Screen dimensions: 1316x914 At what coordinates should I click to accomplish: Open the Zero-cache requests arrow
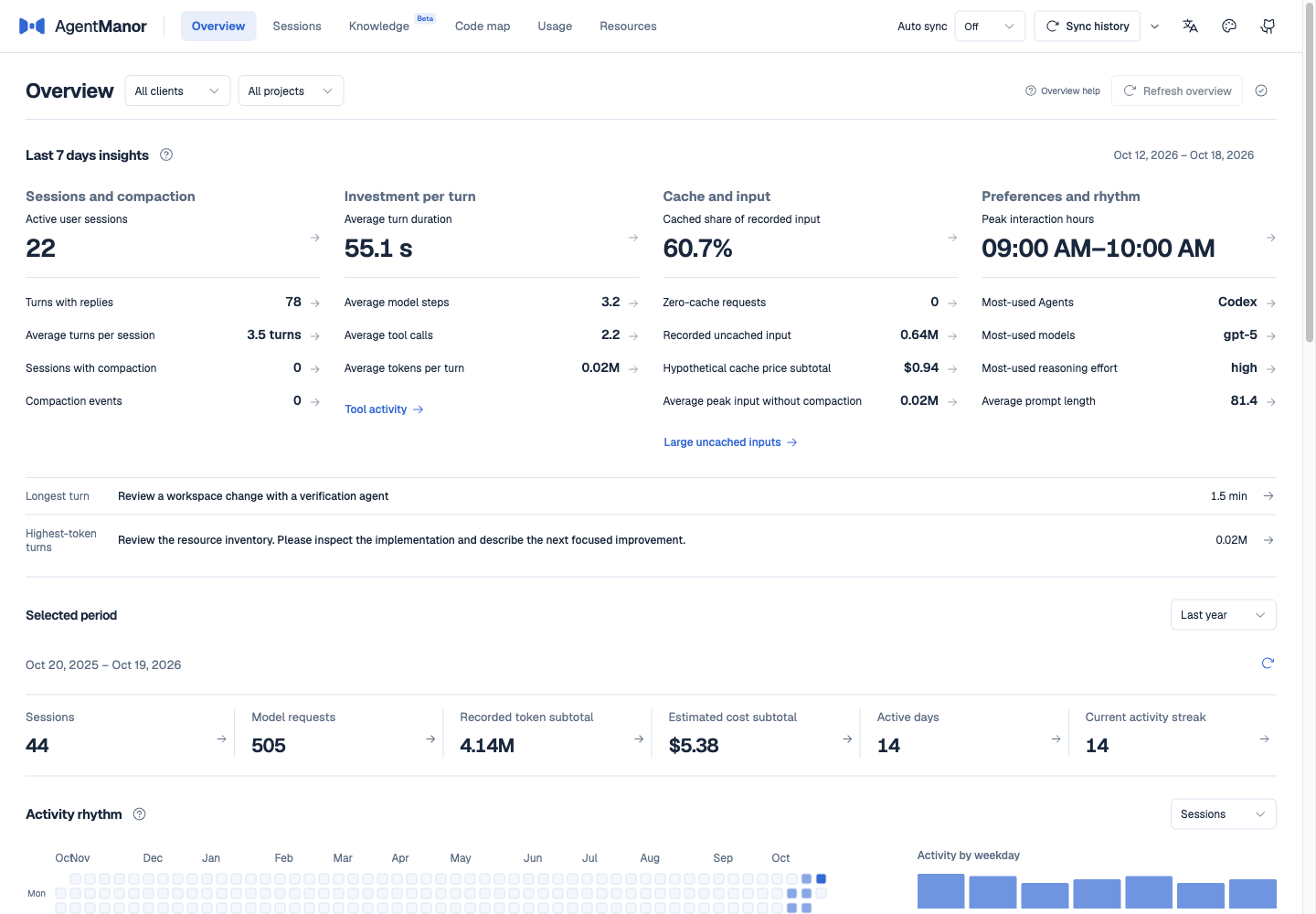(x=952, y=303)
